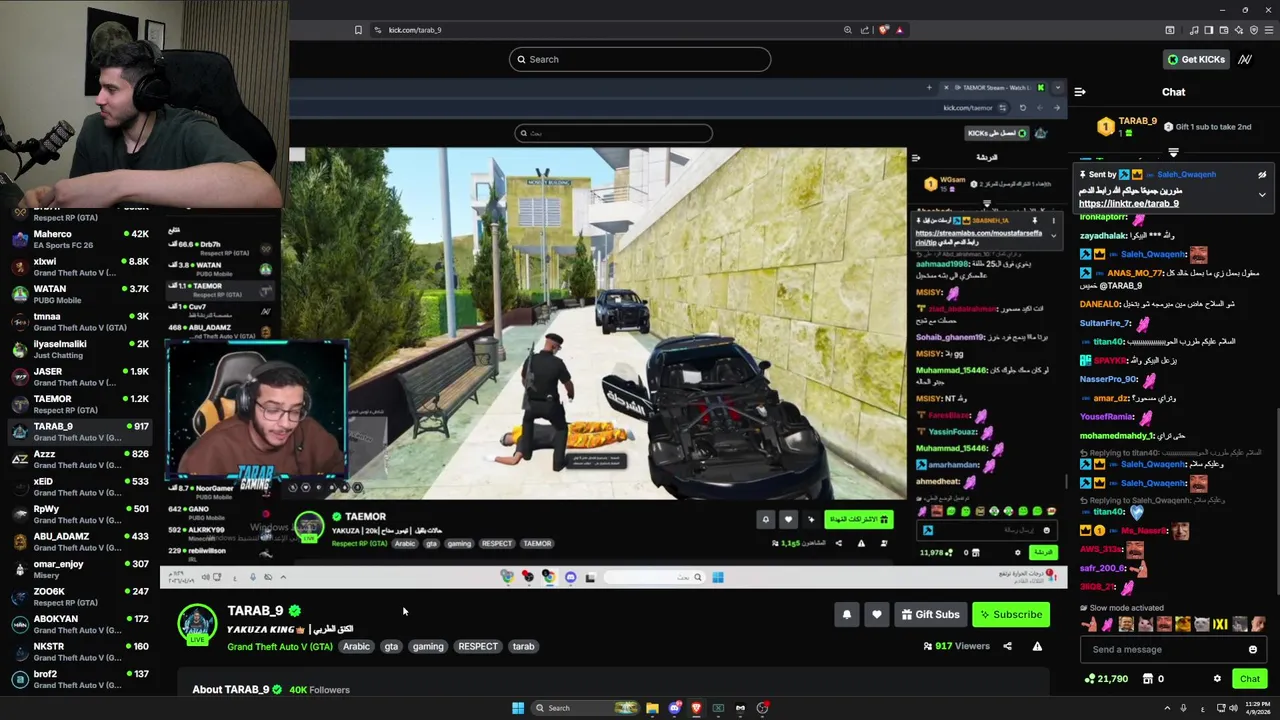Open ZOO6K channel in the sidebar

80,596
